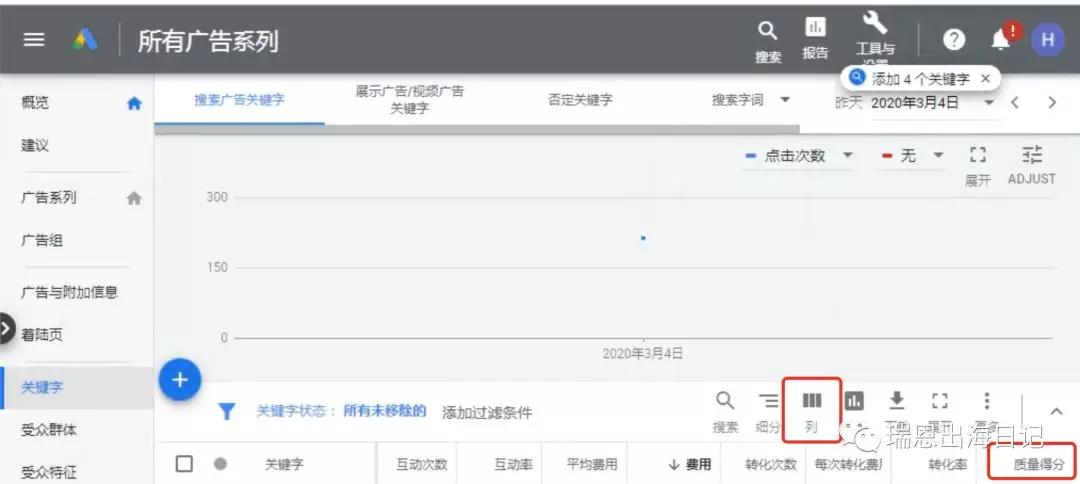Select 受众群体 in the sidebar

(49, 430)
